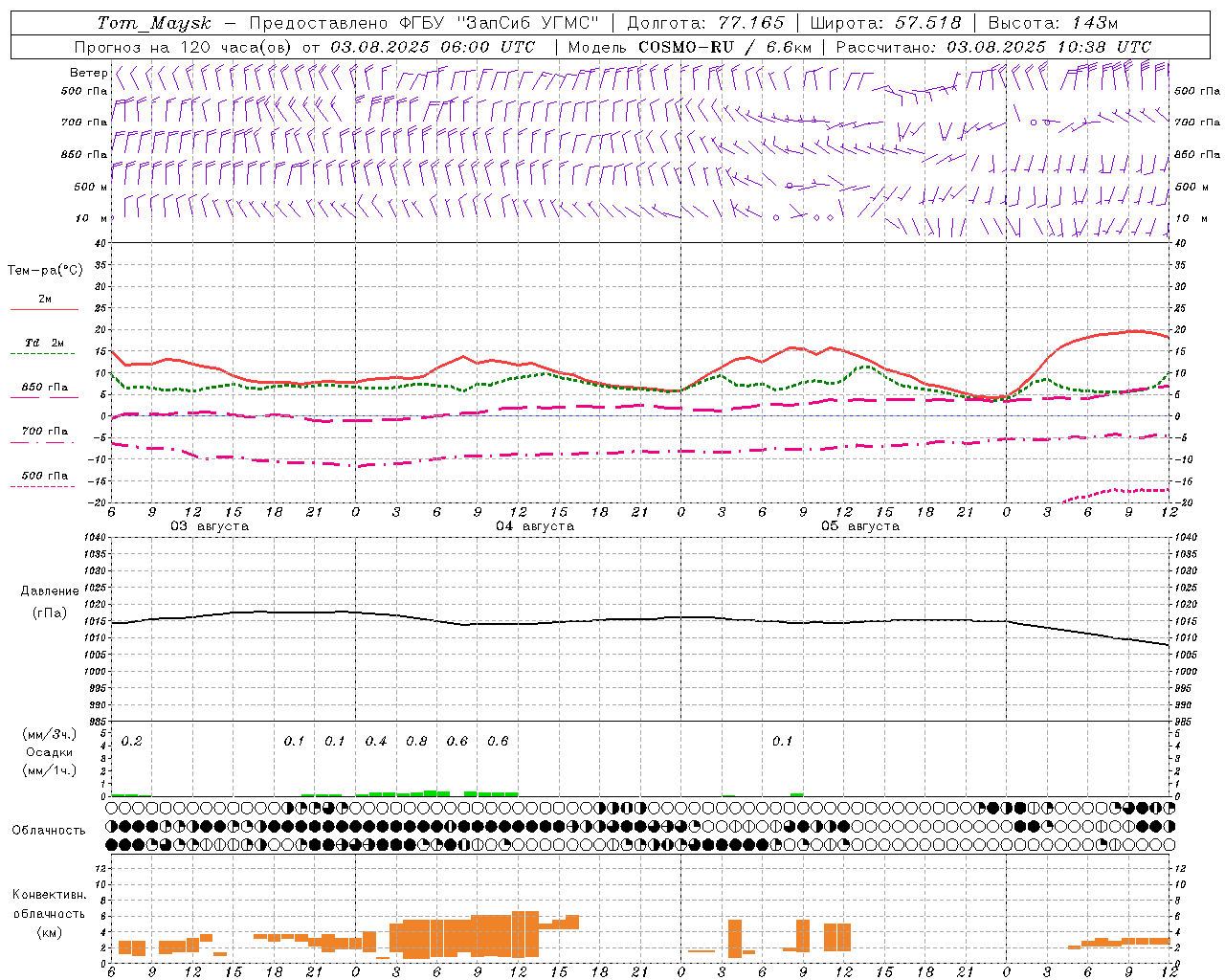Click the 'Ветер' wind panel label
The width and height of the screenshot is (1225, 980).
88,73
